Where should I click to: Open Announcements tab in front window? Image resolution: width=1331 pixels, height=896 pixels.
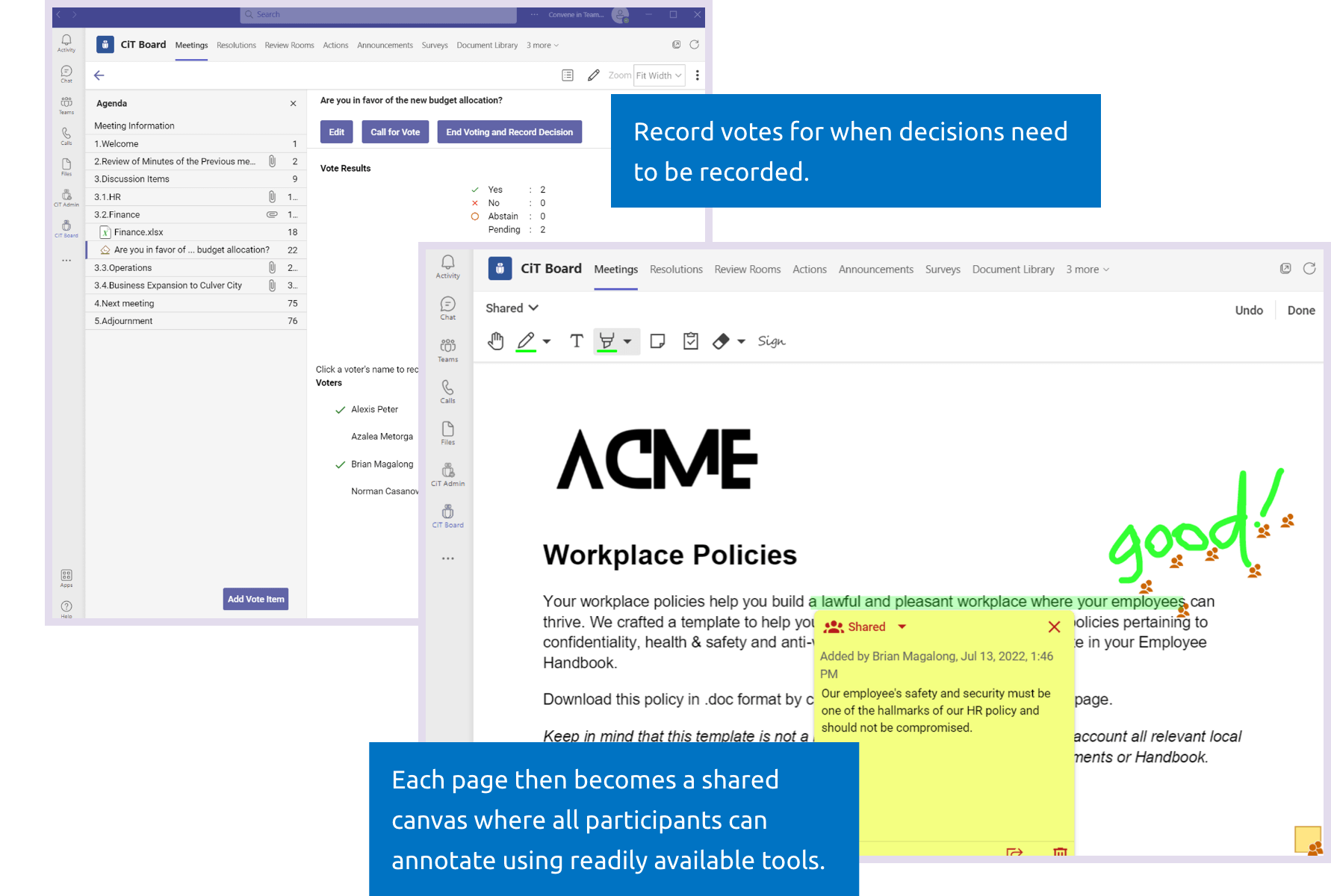pos(876,270)
